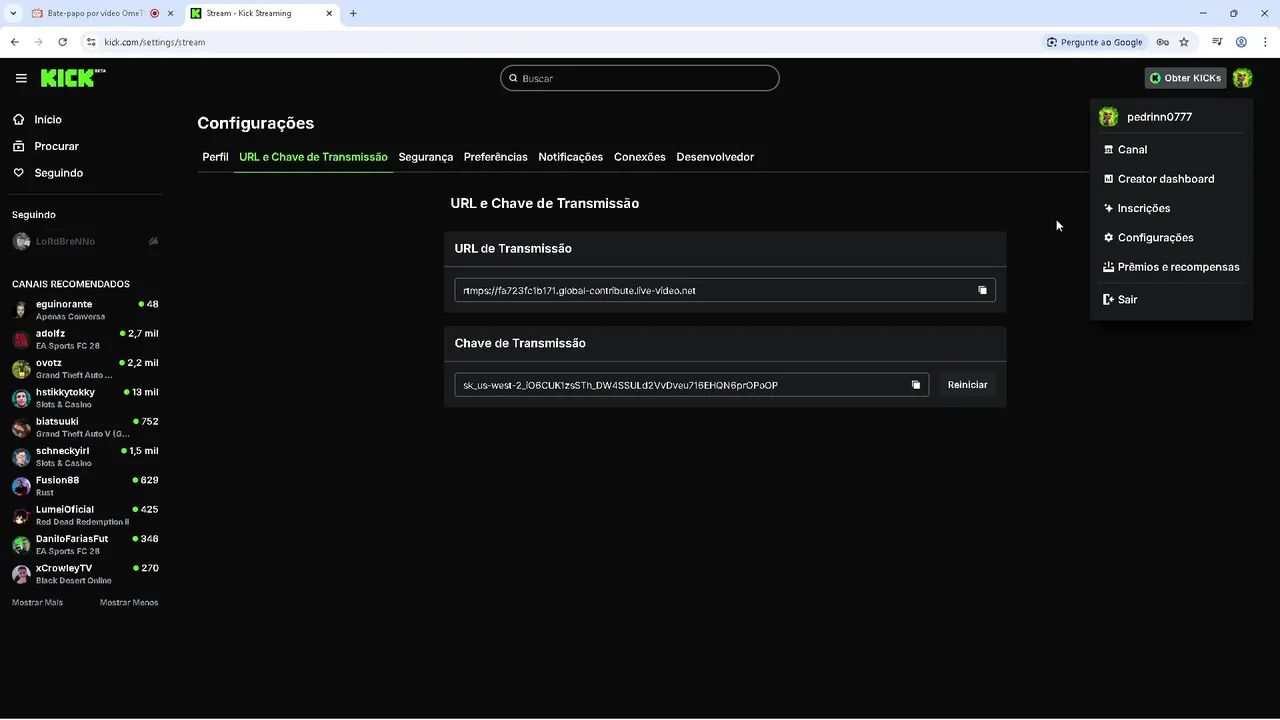
Task: Open DaniloFariasFut channel avatar
Action: 21,545
